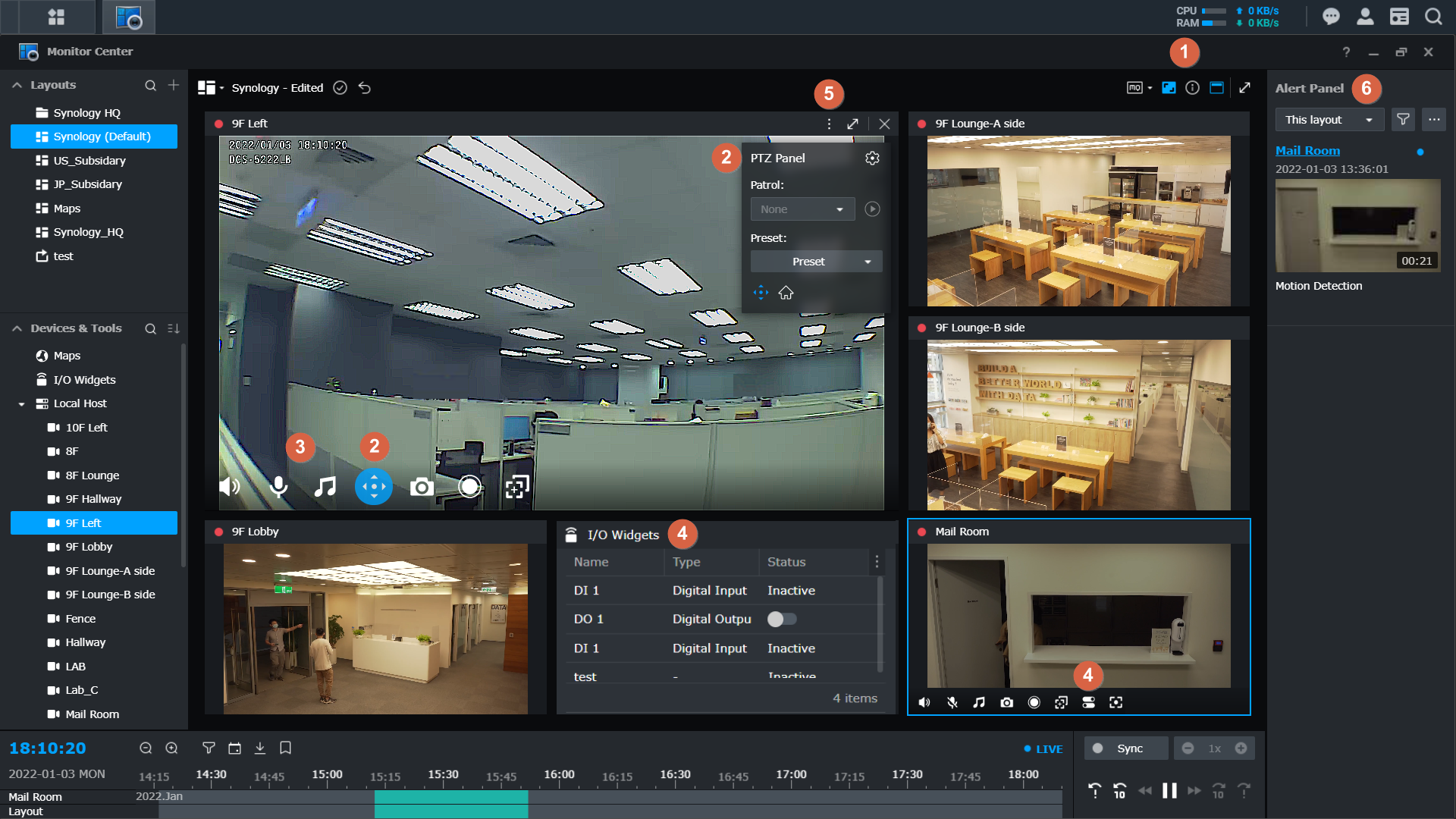The height and width of the screenshot is (819, 1456).
Task: Open the Alert Panel more options menu
Action: (1434, 119)
